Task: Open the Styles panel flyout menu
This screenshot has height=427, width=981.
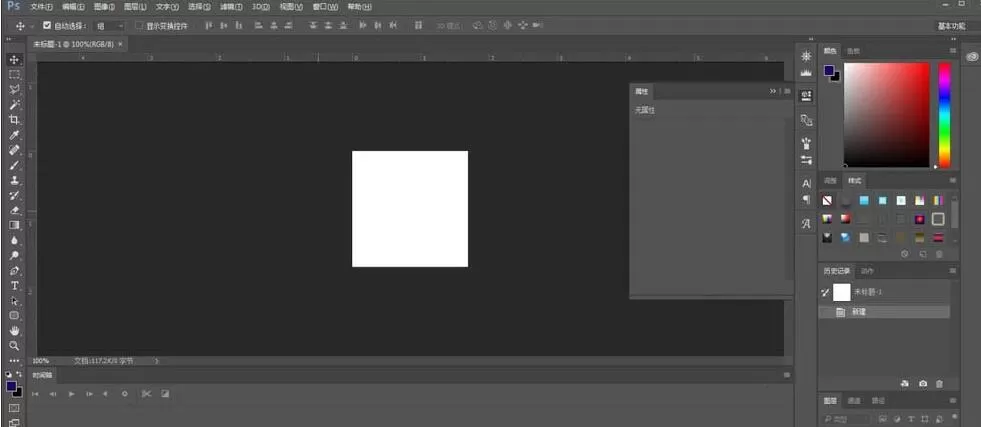Action: click(952, 181)
